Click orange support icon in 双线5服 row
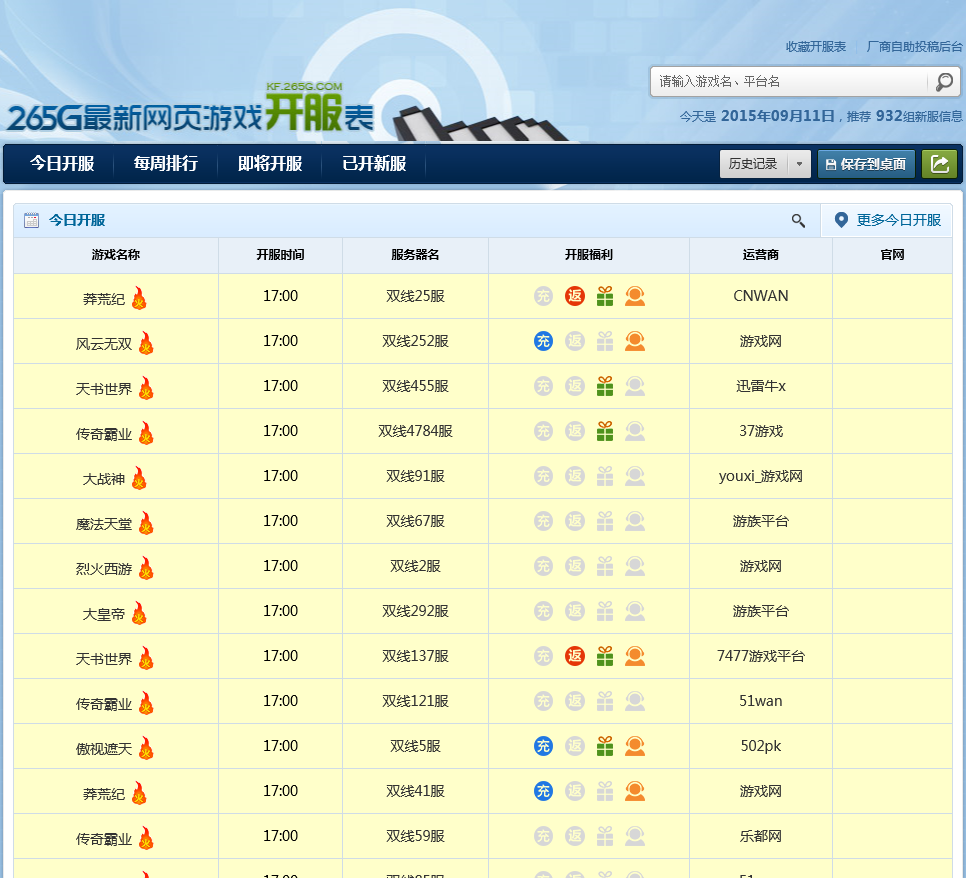This screenshot has width=966, height=878. [x=635, y=746]
